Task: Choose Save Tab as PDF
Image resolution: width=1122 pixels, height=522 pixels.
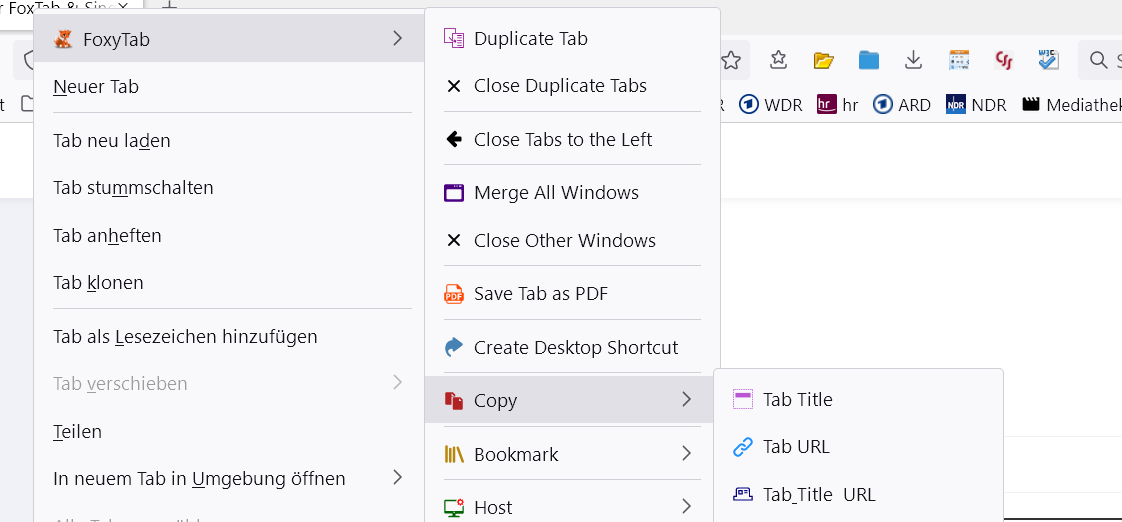Action: (540, 294)
